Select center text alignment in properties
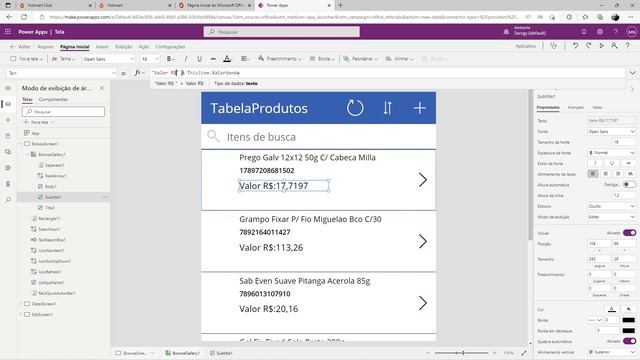Screen dimensions: 640x360 click(606, 174)
